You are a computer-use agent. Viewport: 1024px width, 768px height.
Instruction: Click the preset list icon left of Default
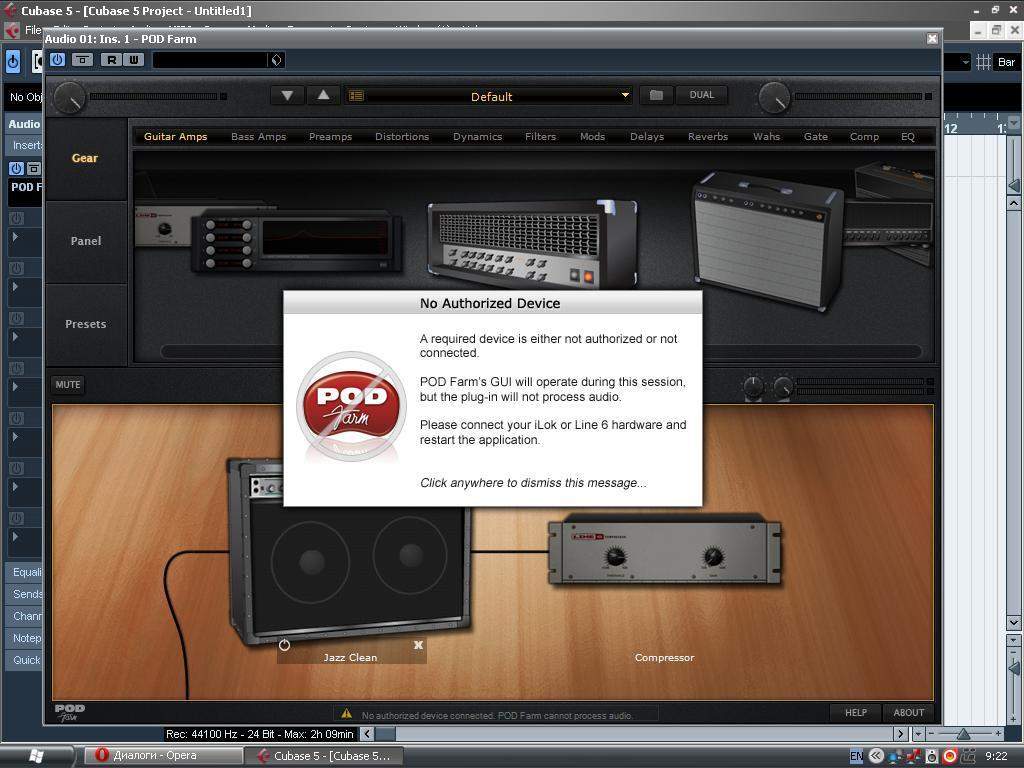(357, 96)
